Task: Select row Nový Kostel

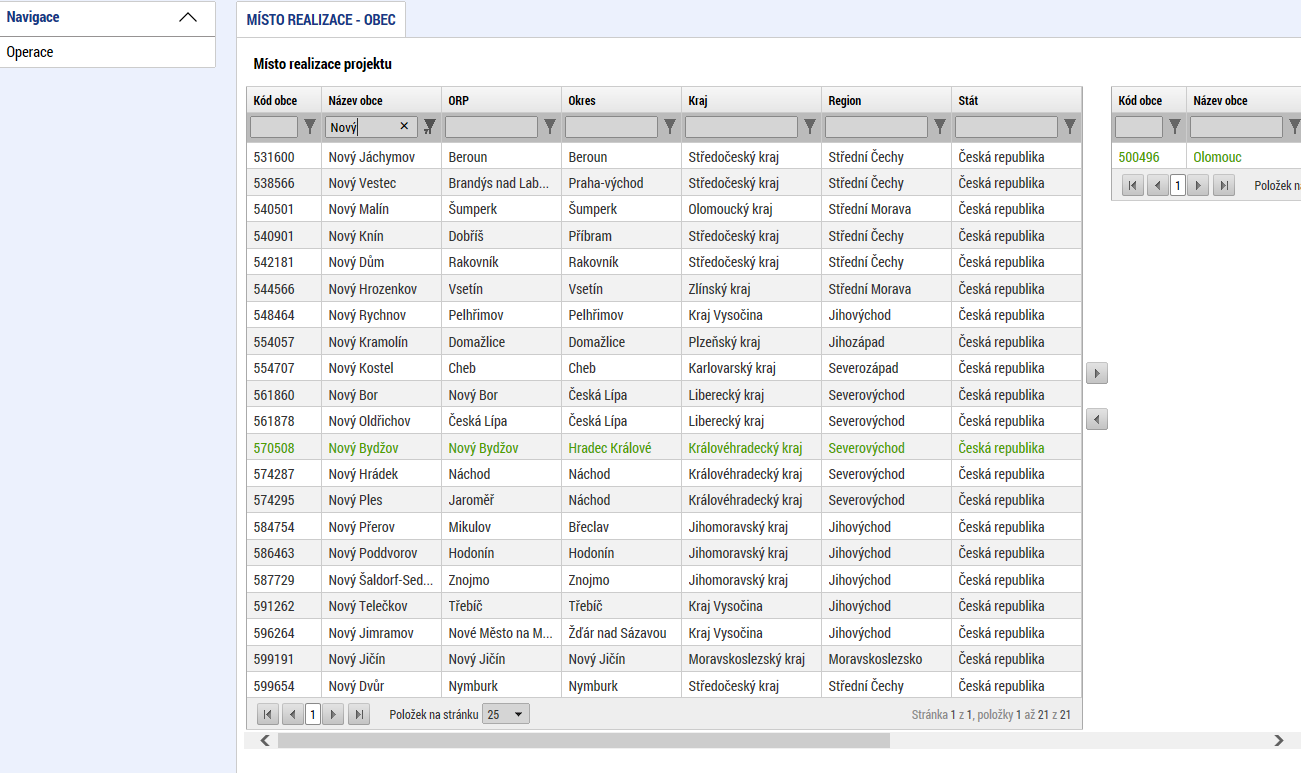Action: tap(664, 368)
